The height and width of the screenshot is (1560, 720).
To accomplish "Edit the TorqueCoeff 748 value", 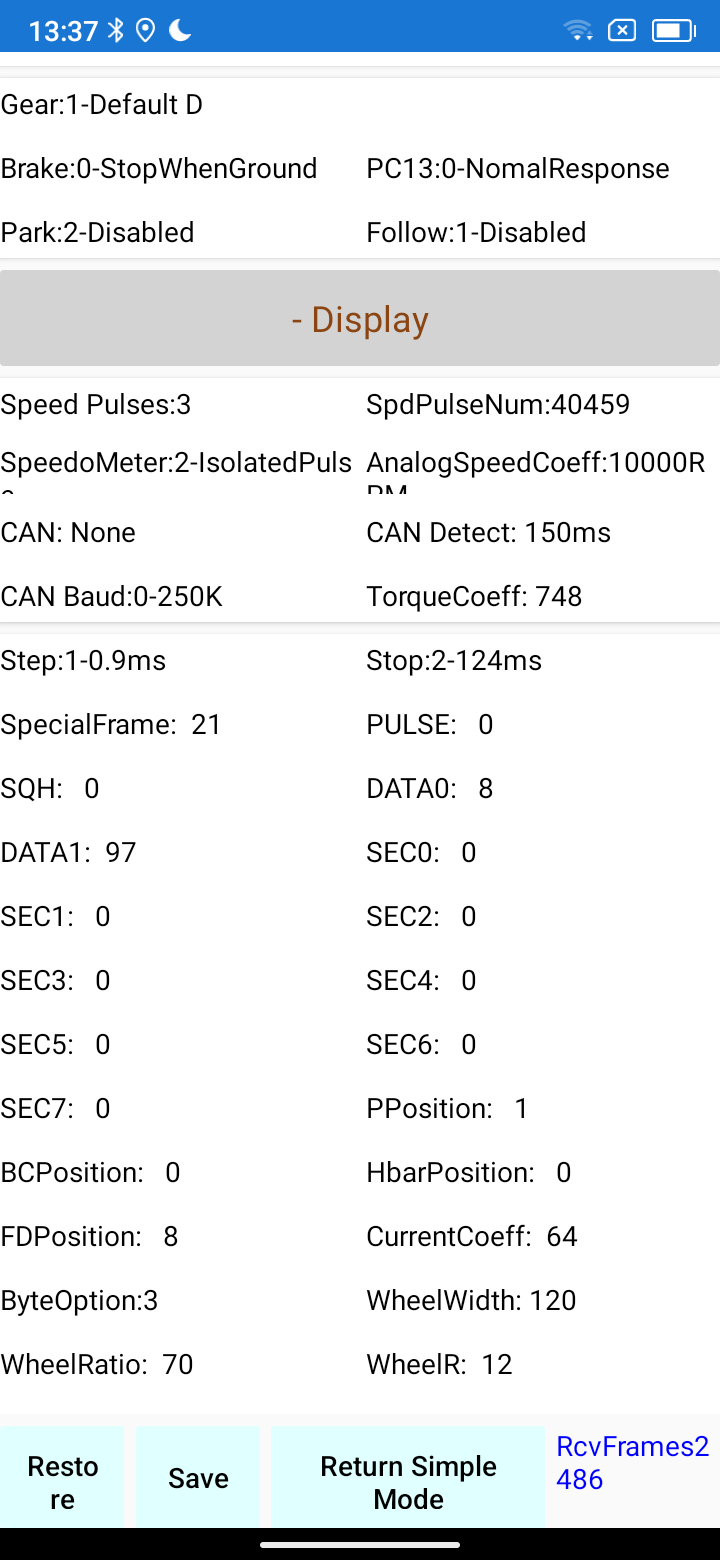I will (x=474, y=597).
